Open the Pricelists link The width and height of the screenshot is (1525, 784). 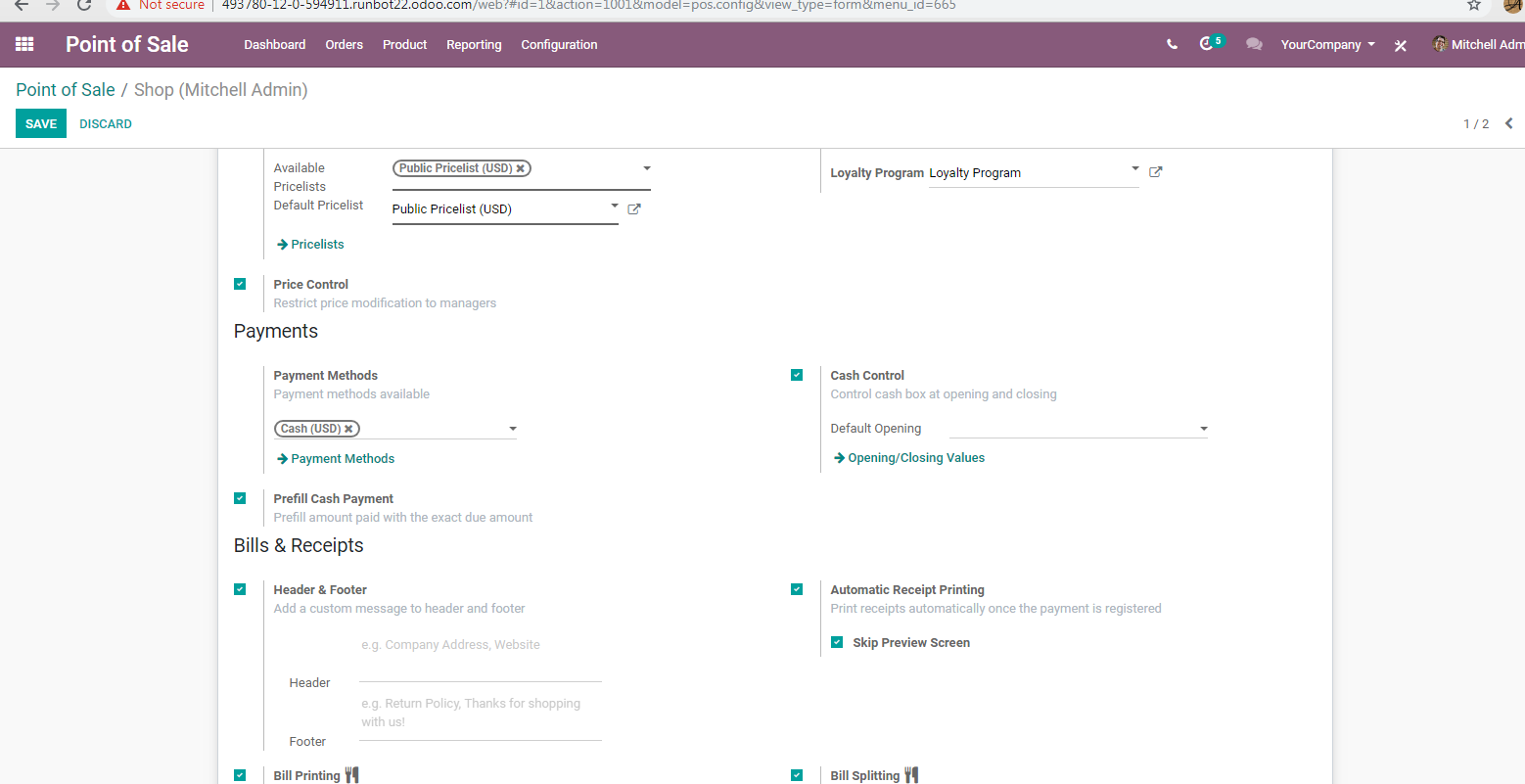311,245
